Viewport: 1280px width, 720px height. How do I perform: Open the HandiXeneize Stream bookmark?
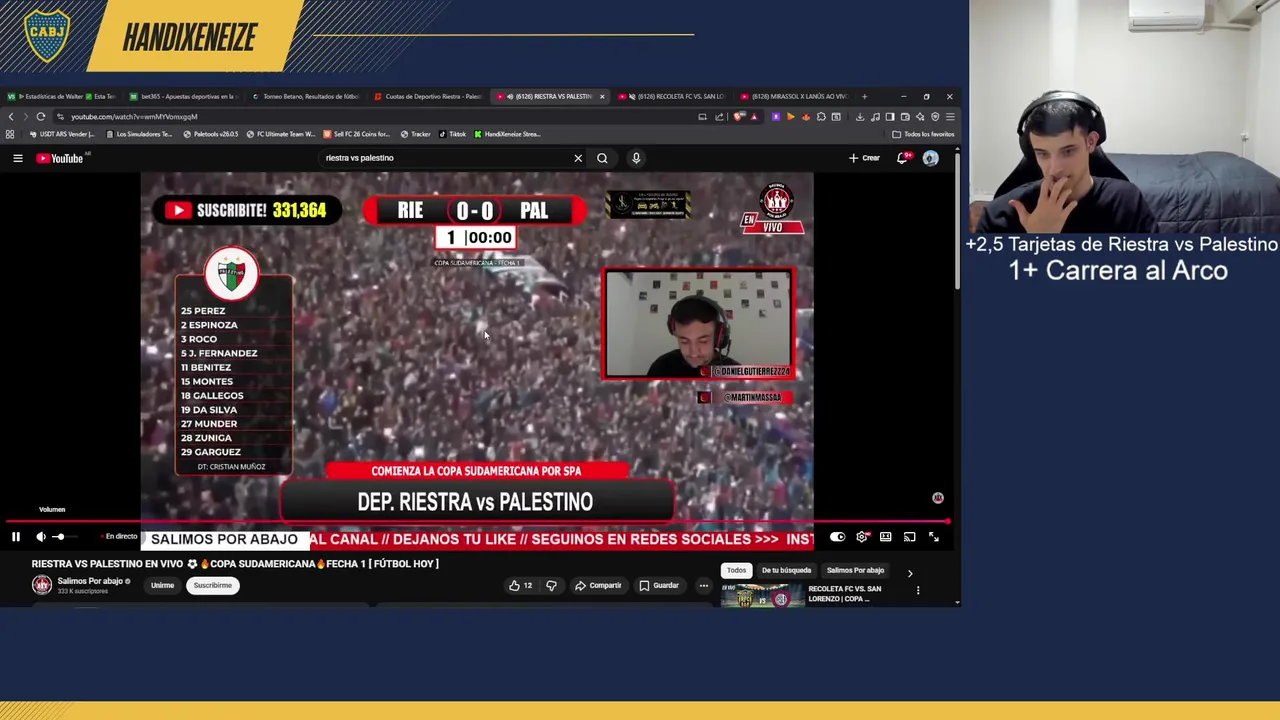507,134
